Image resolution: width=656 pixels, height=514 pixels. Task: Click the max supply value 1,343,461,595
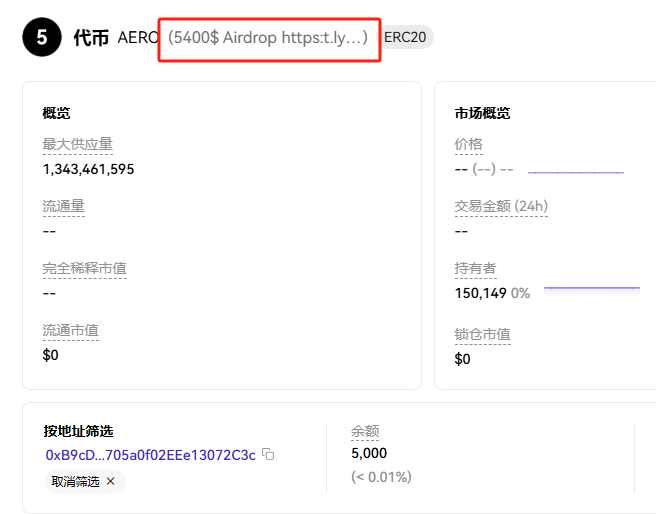click(x=88, y=169)
